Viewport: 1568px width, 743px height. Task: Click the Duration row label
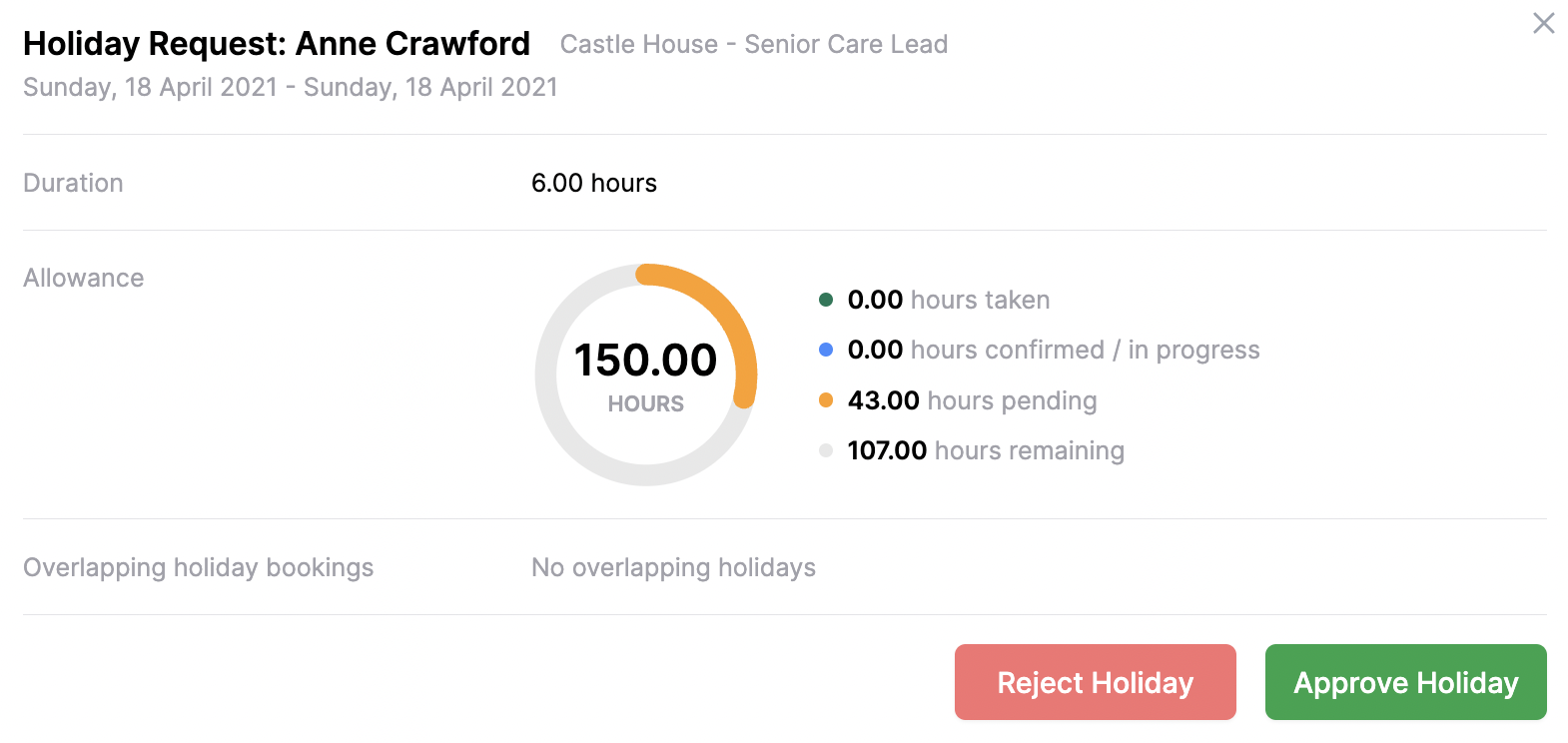(73, 183)
